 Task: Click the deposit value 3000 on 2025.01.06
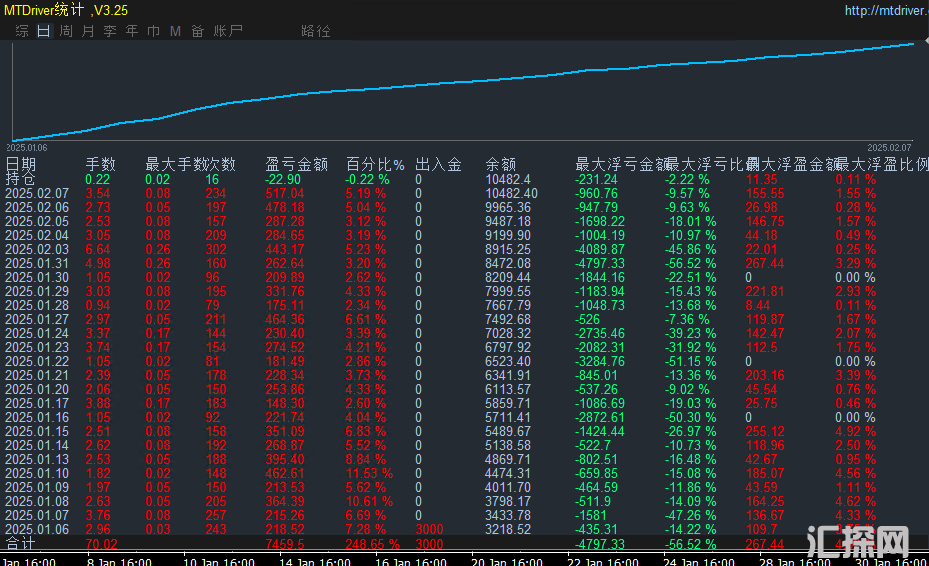point(430,530)
